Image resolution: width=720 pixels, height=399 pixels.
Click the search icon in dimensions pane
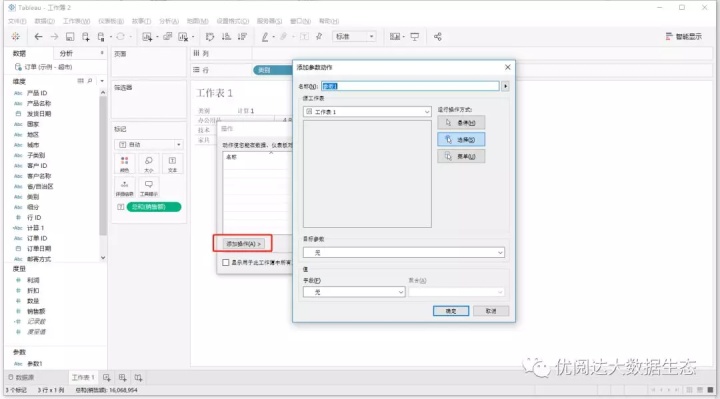coord(90,81)
